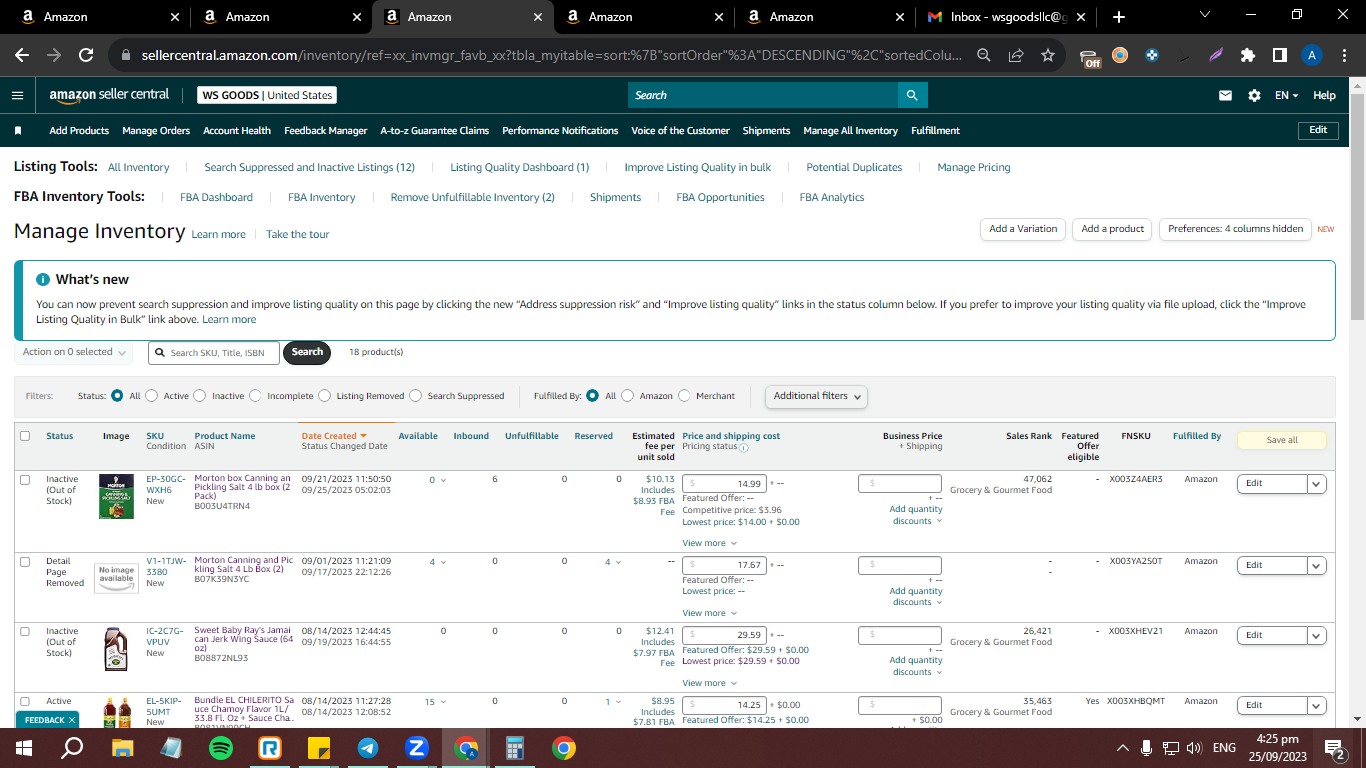Open notifications center icon in taskbar

point(1334,747)
